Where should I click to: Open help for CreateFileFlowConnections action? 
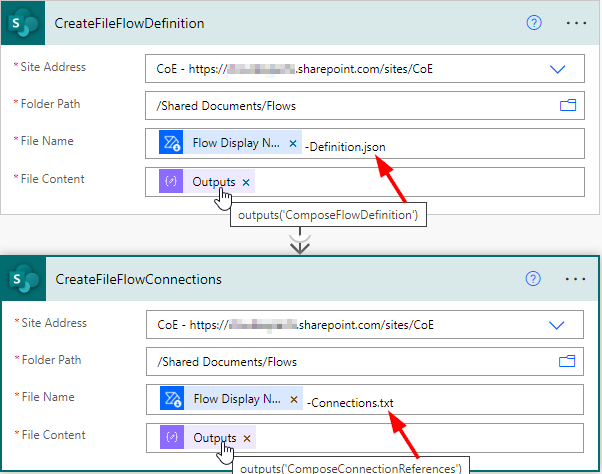534,279
